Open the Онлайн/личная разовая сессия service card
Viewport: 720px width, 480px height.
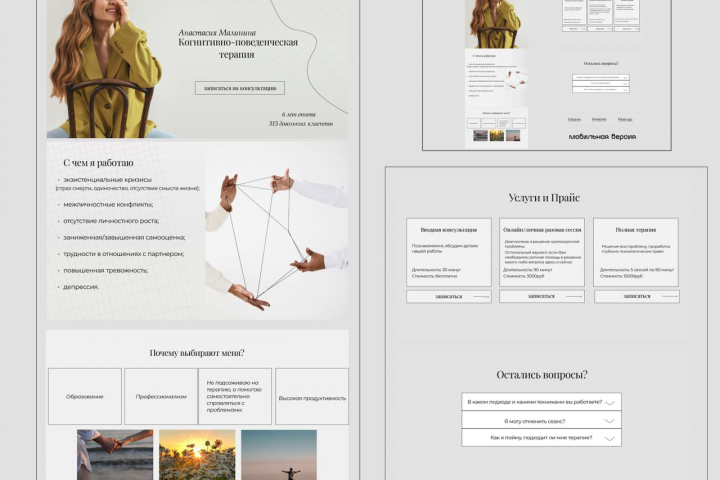point(542,252)
